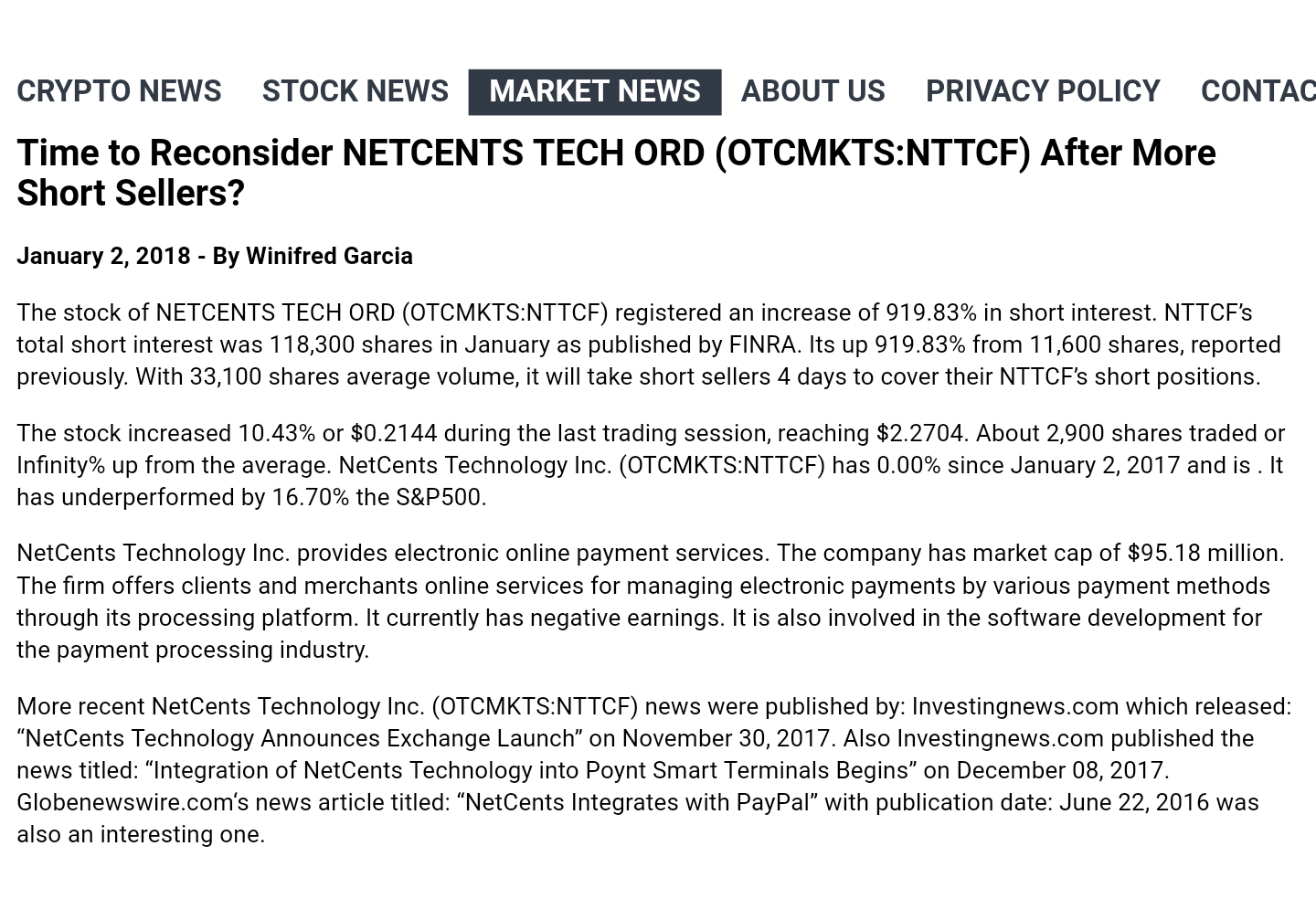Click the Globenewswire.com reference
The height and width of the screenshot is (899, 1316).
[122, 801]
